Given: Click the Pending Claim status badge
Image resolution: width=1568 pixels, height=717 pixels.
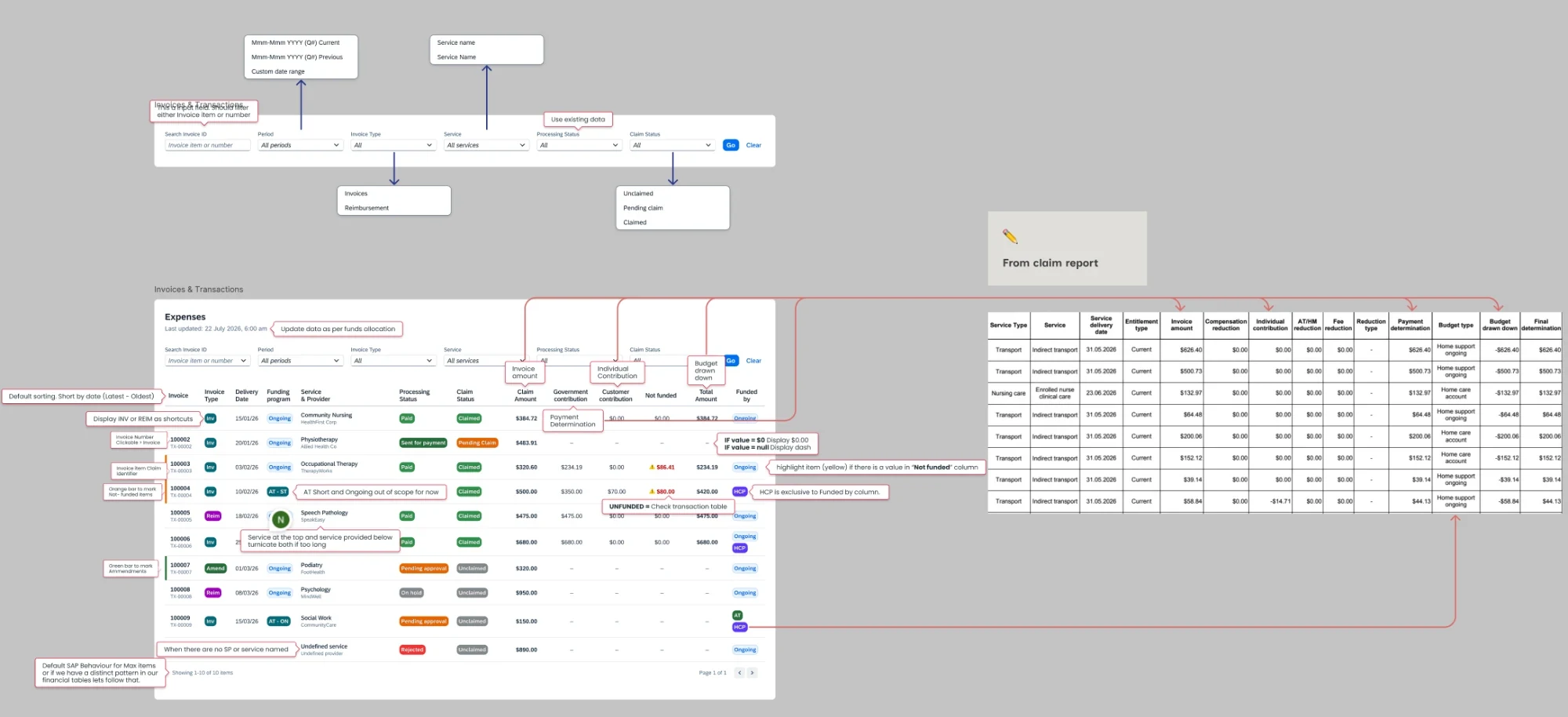Looking at the screenshot, I should click(477, 442).
